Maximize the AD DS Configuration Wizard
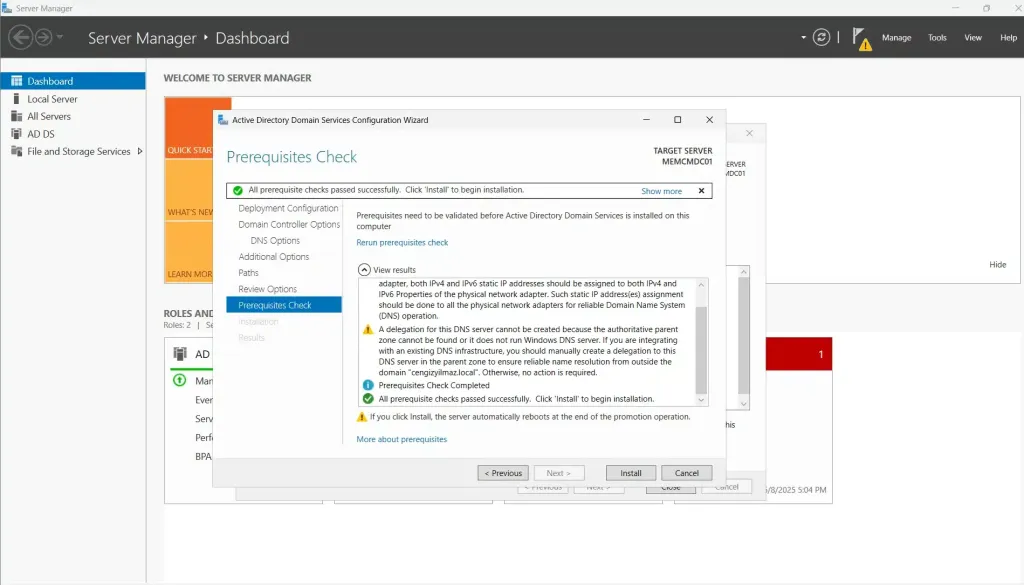Viewport: 1024px width, 585px height. coord(677,119)
